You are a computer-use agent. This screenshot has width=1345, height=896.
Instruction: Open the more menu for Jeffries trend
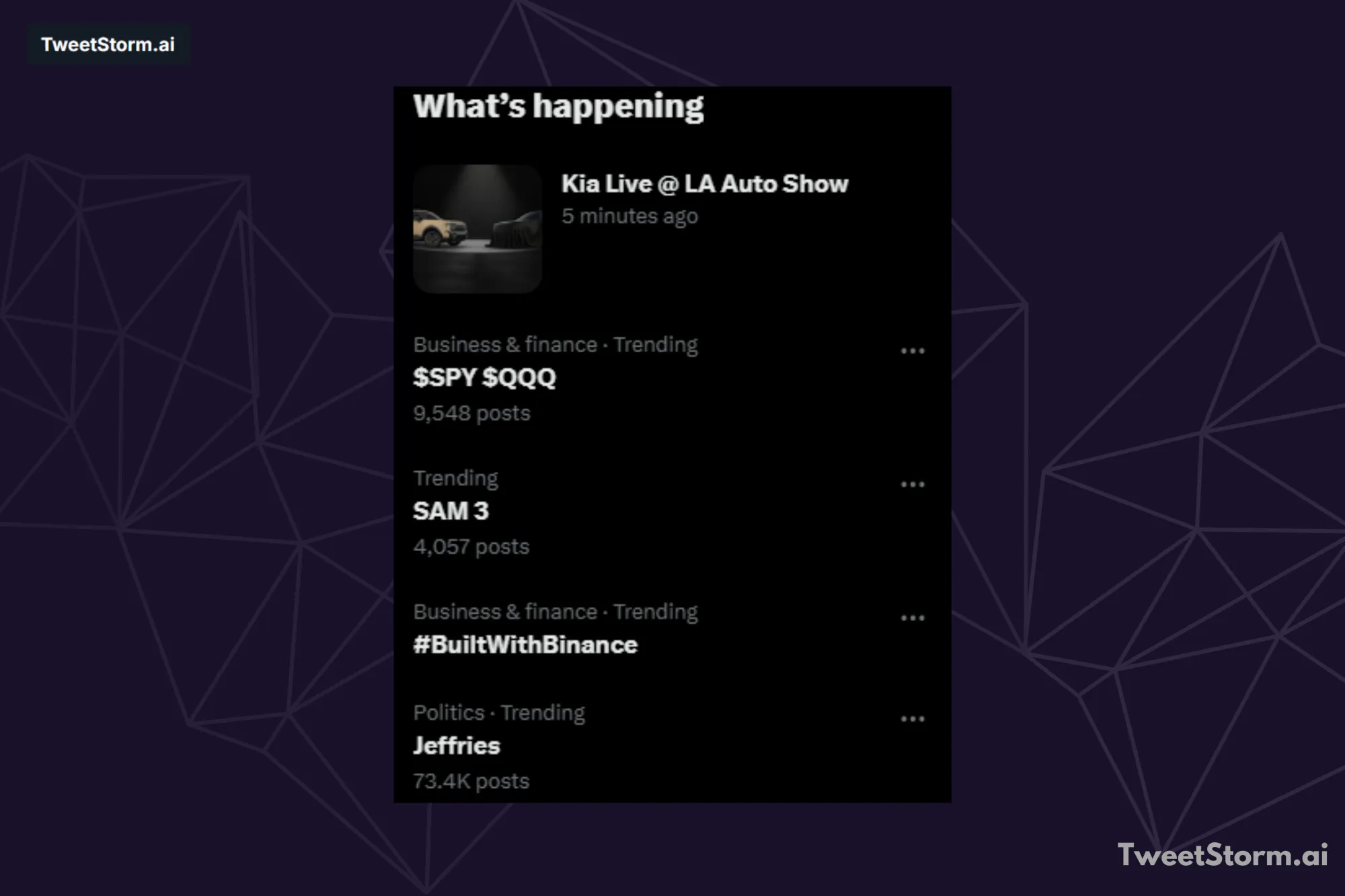click(x=912, y=719)
